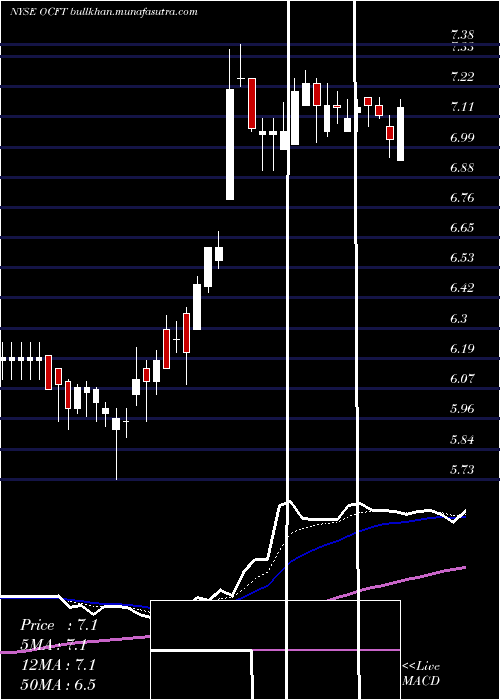Click the 6.65 price axis label
500x700 pixels.
tap(462, 228)
